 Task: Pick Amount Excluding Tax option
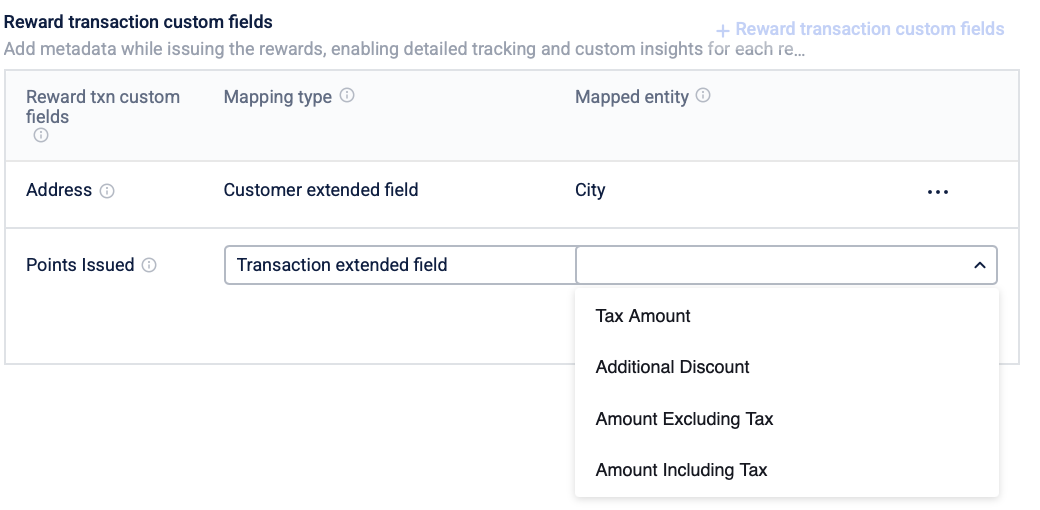pos(684,419)
